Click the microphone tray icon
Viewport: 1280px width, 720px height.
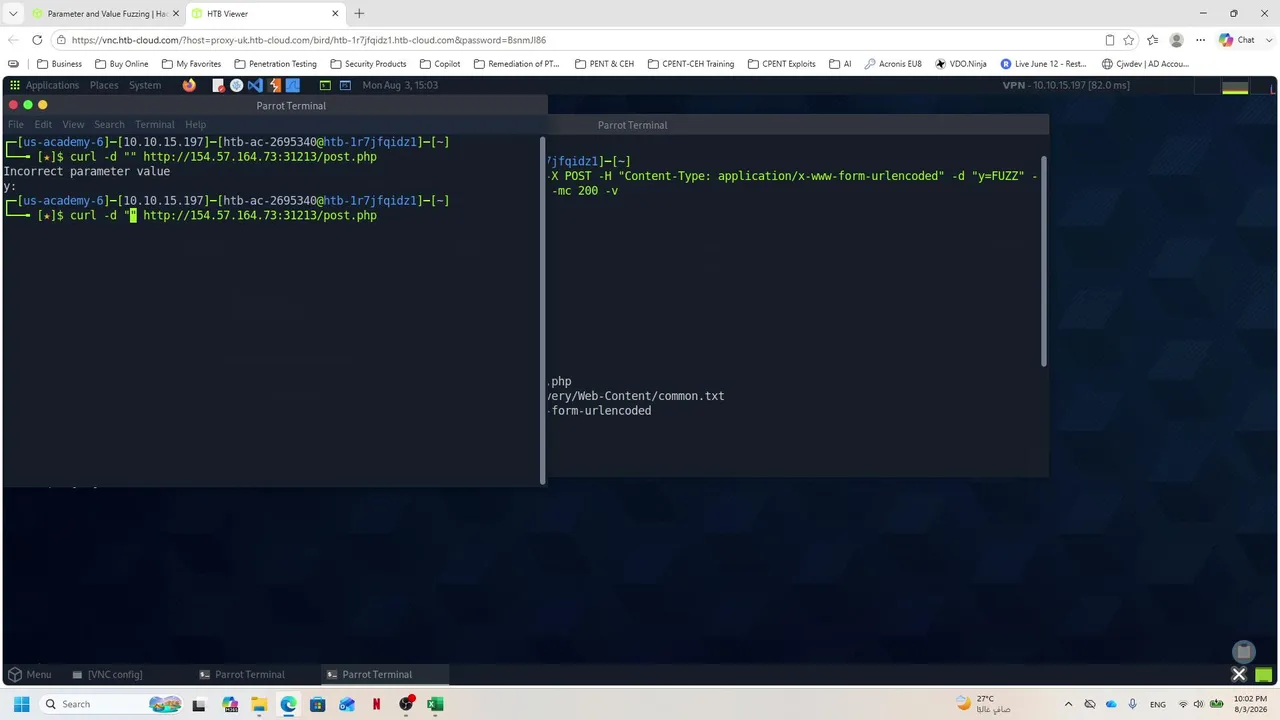[1132, 704]
